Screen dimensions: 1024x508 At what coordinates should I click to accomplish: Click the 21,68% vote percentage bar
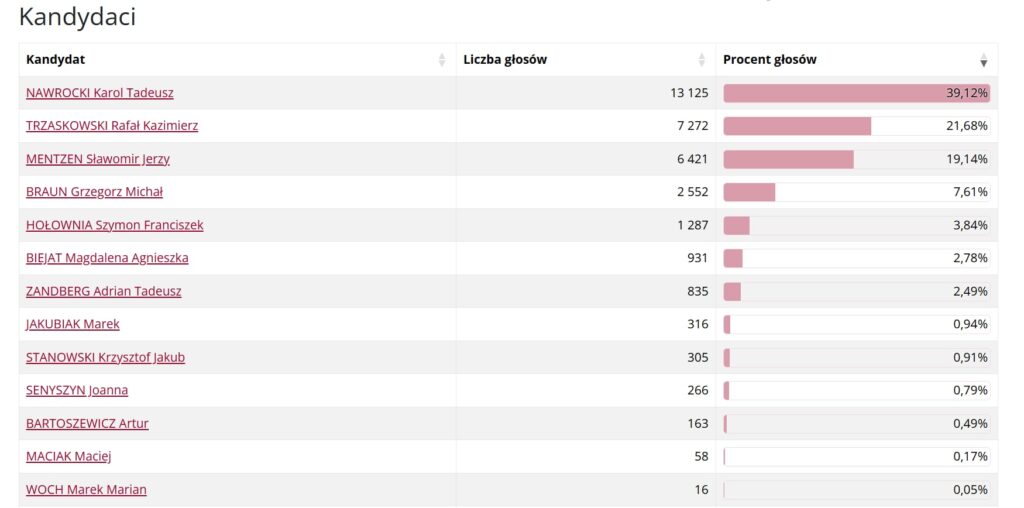click(856, 126)
